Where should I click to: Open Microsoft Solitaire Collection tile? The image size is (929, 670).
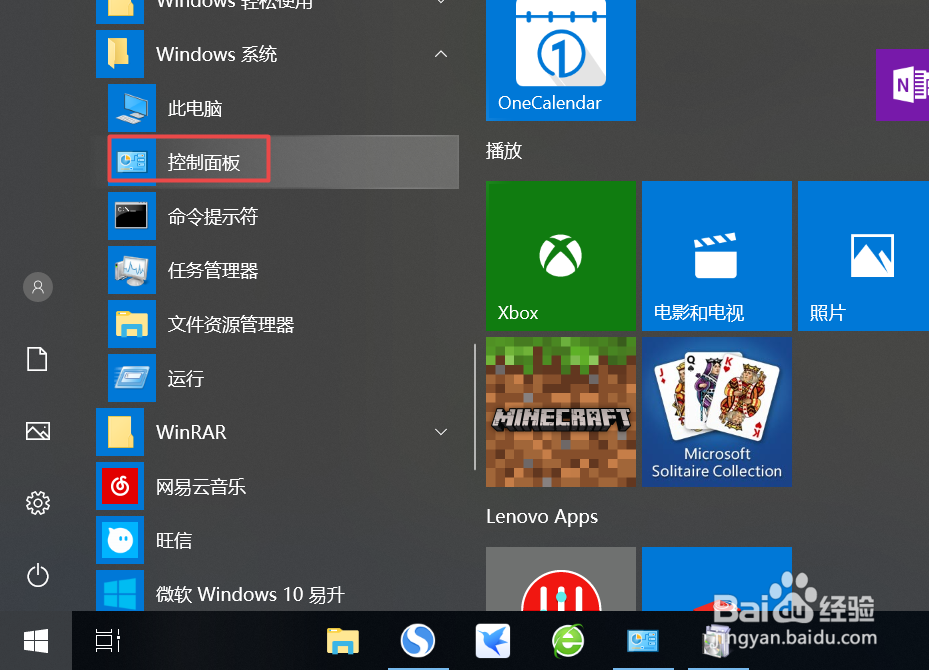click(717, 412)
